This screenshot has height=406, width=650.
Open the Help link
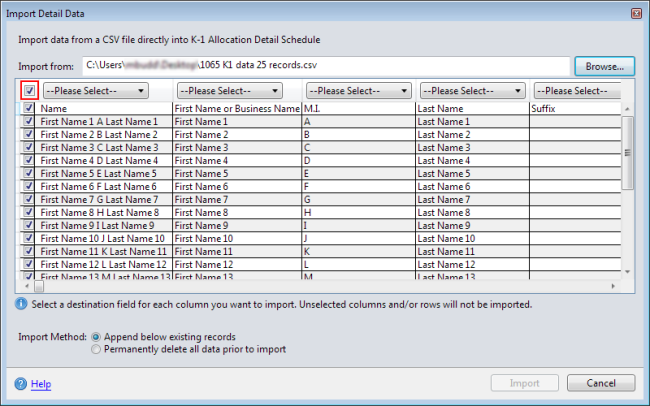[41, 383]
